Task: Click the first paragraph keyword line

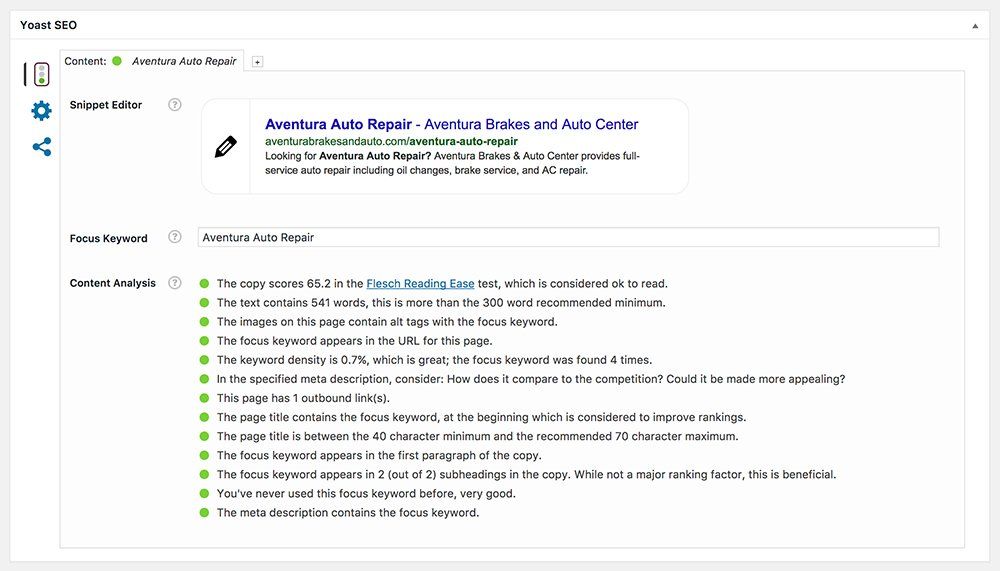Action: (379, 456)
